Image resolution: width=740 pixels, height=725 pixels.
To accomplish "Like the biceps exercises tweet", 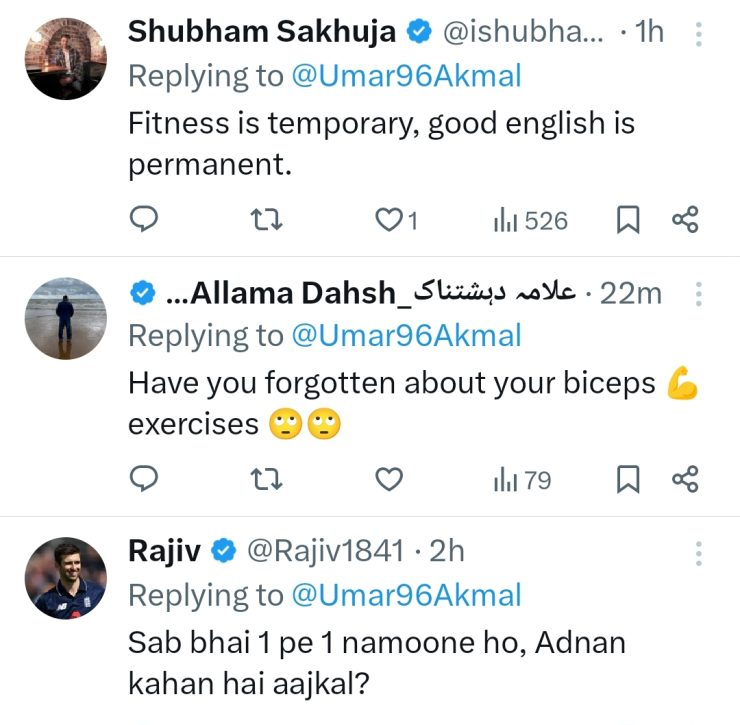I will [388, 481].
